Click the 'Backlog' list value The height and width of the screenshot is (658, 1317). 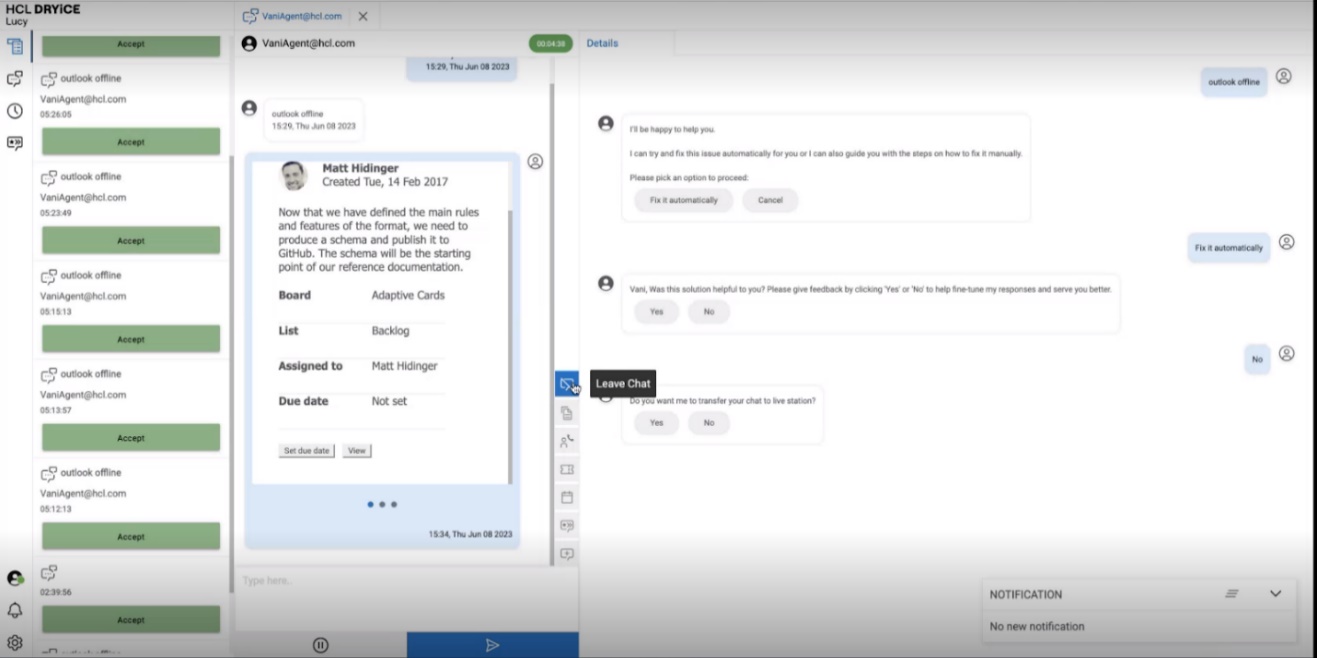pyautogui.click(x=390, y=331)
